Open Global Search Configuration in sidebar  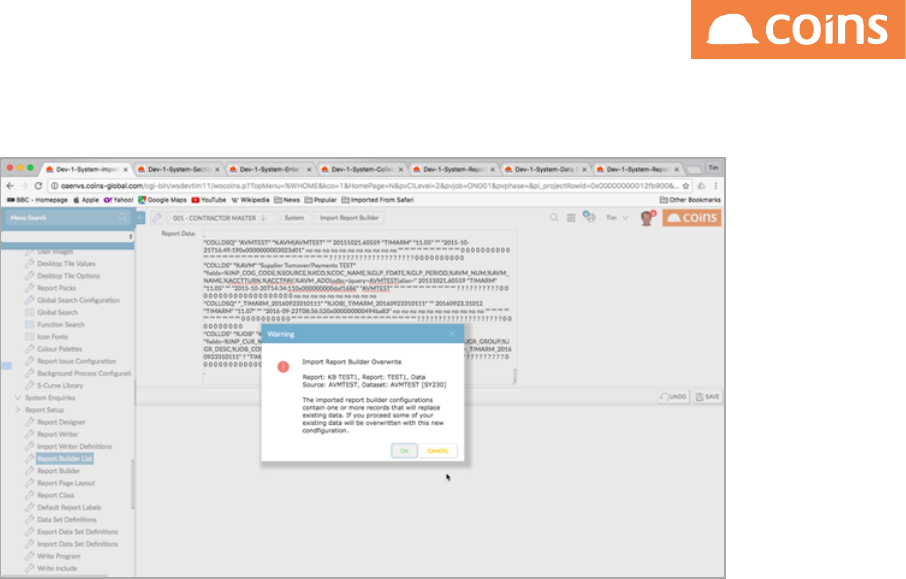79,300
